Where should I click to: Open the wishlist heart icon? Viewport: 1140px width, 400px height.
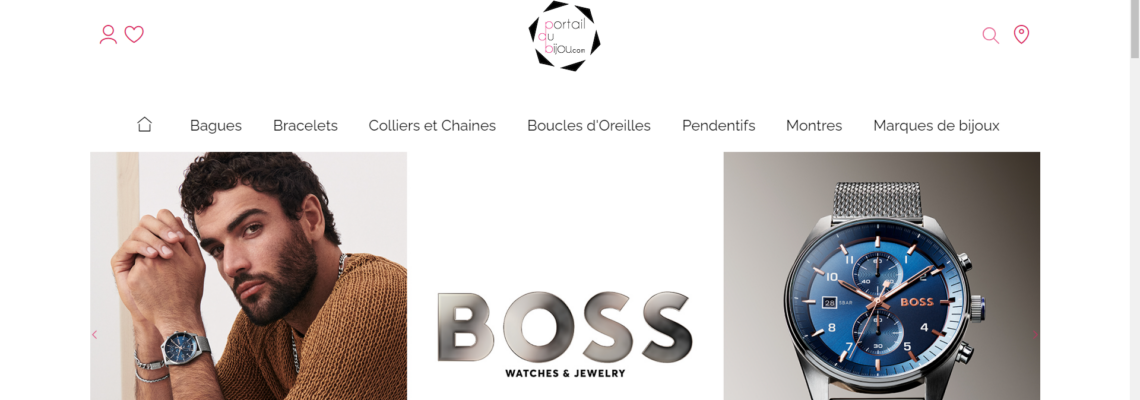coord(134,34)
